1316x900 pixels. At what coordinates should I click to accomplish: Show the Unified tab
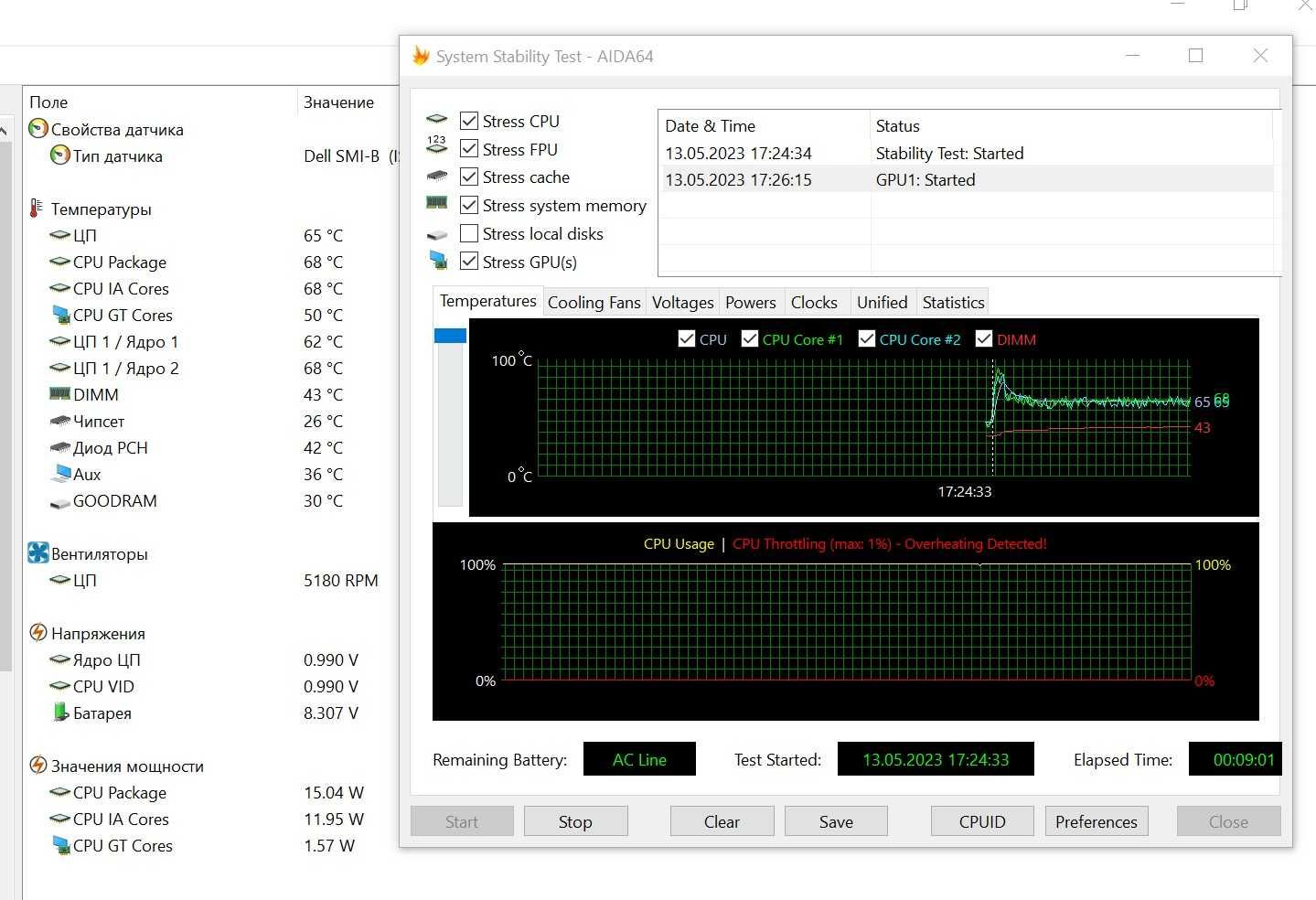tap(882, 303)
